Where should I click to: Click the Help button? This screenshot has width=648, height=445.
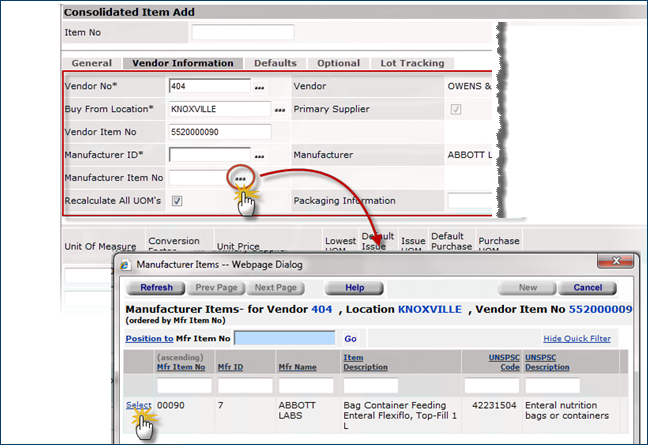click(354, 288)
